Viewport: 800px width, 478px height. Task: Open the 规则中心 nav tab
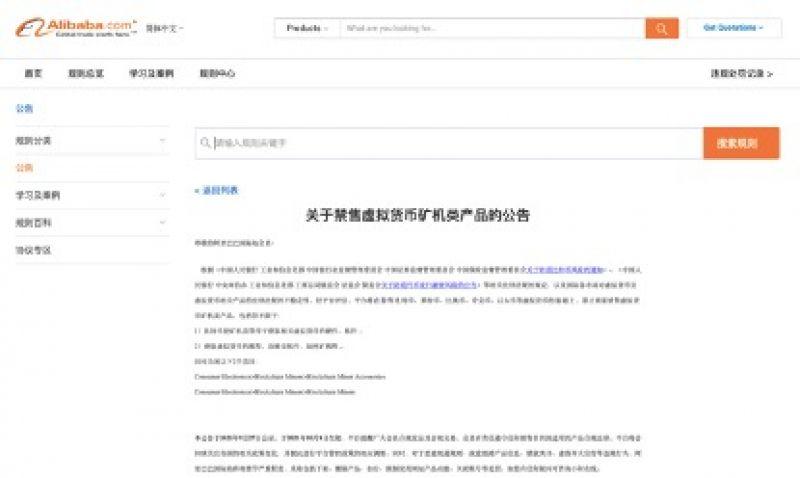tap(217, 73)
